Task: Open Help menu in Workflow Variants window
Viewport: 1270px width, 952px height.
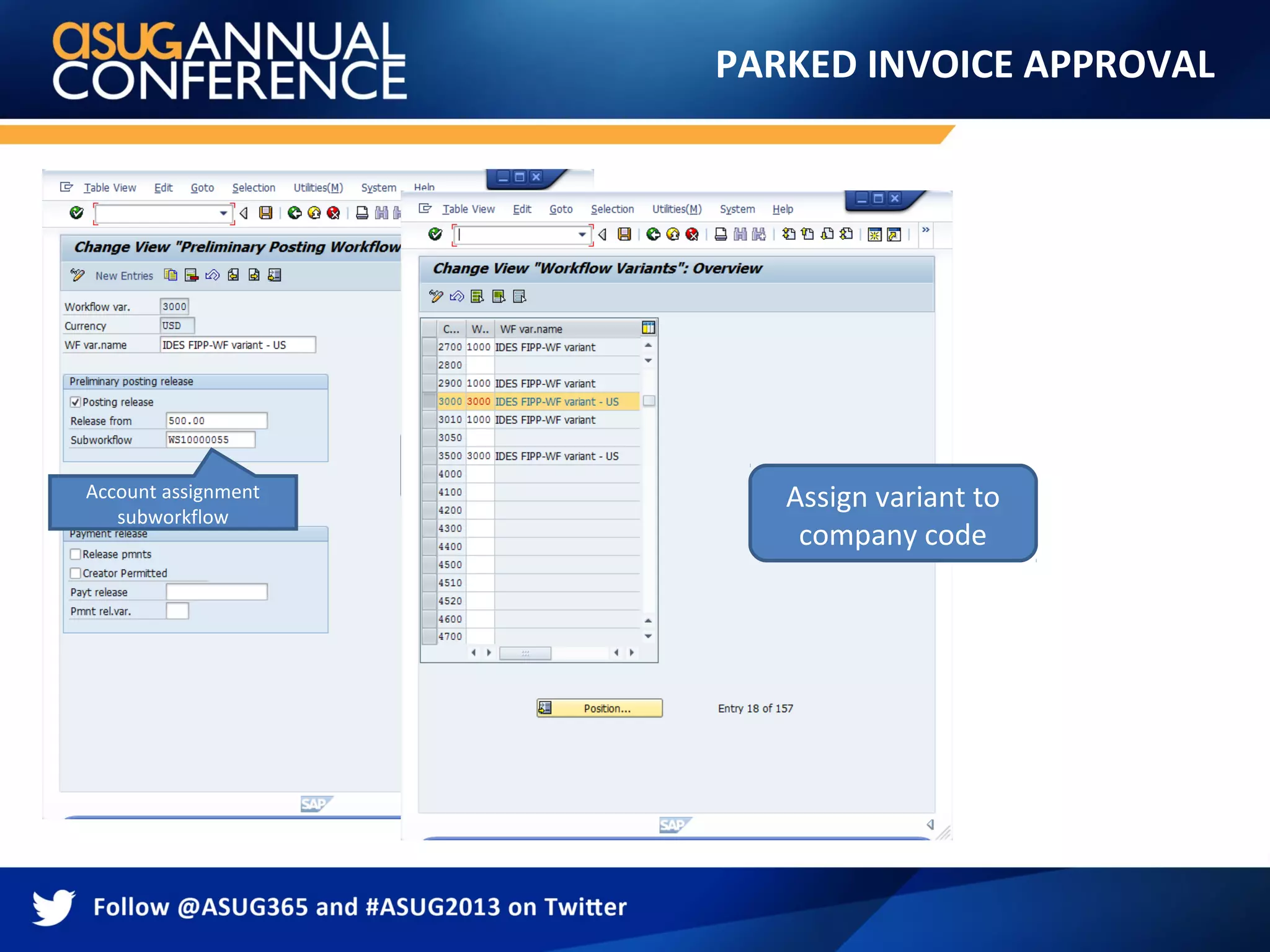Action: click(783, 209)
